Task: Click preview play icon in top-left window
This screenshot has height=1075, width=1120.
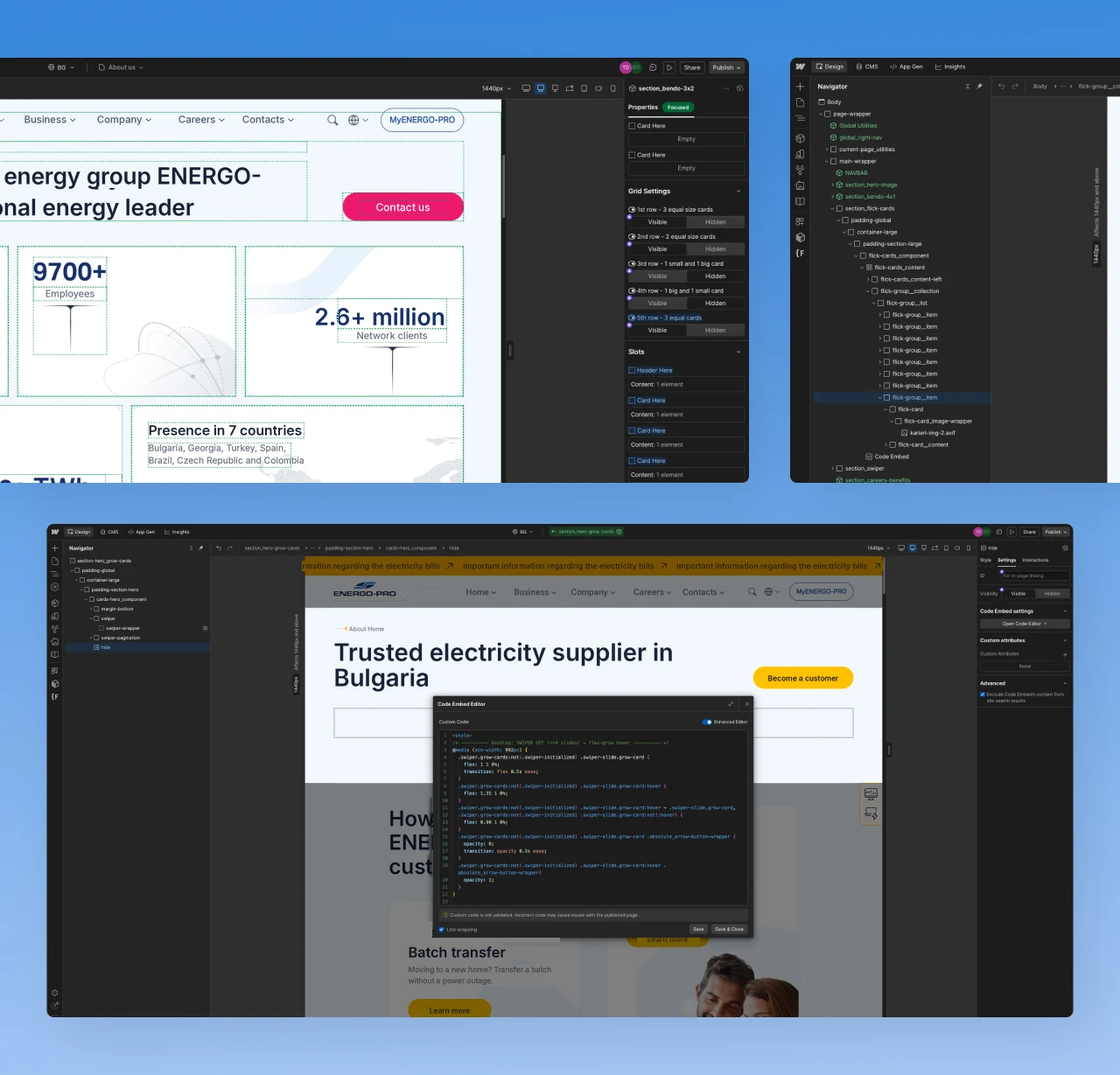Action: pos(669,67)
